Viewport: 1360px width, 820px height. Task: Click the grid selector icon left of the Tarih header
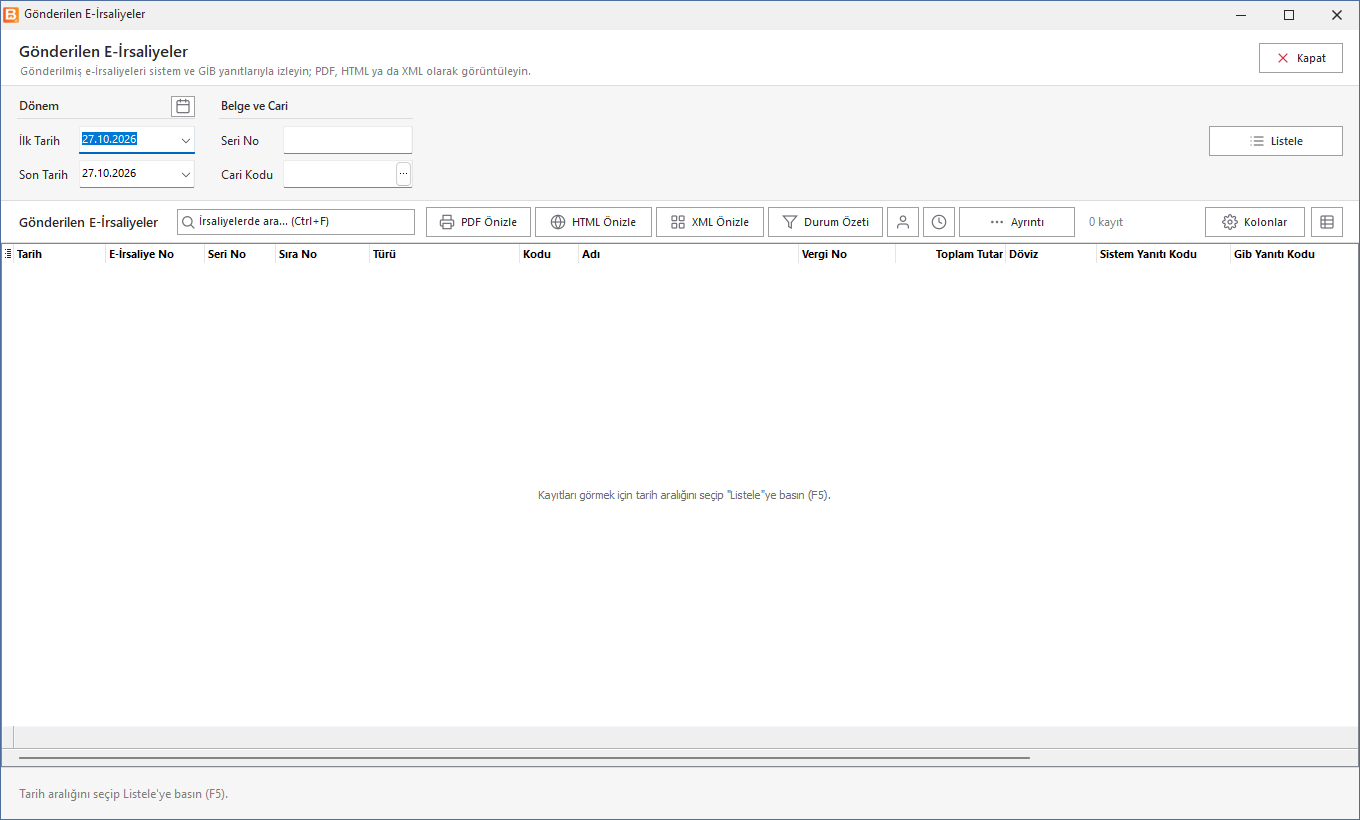pos(9,254)
